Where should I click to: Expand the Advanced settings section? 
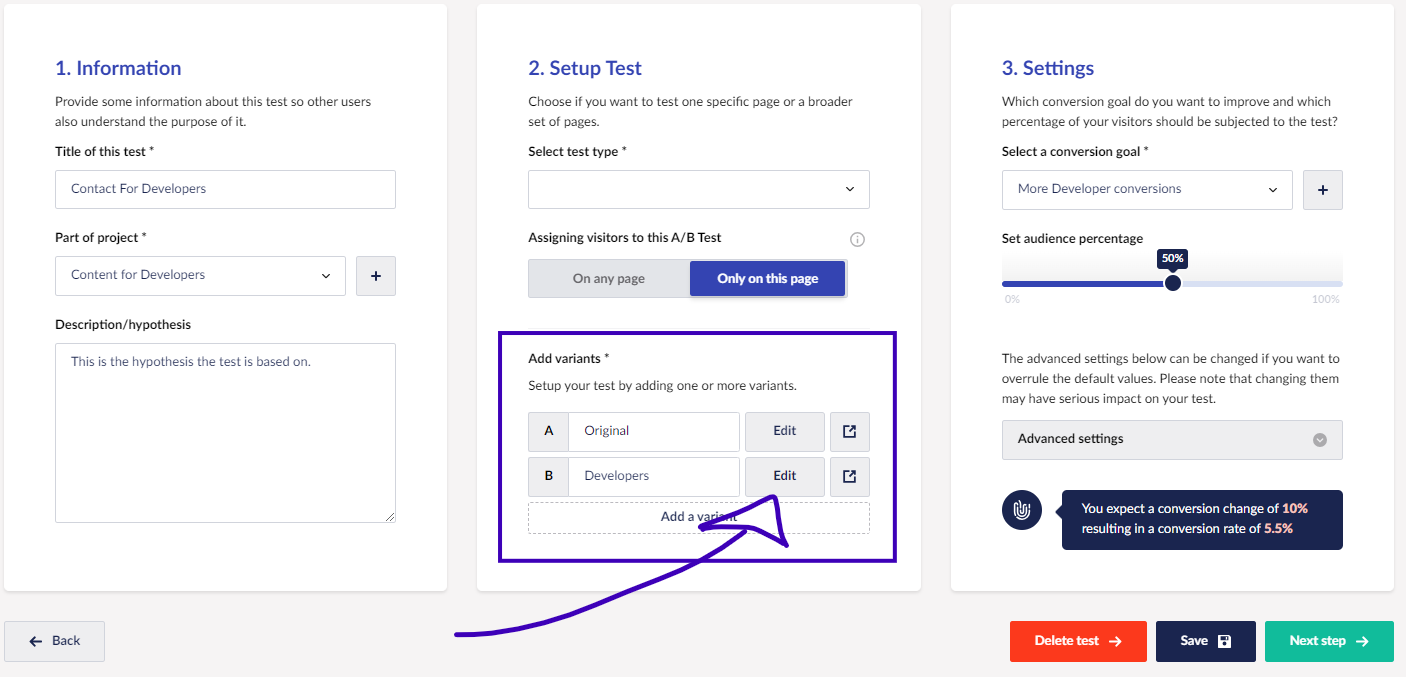coord(1171,439)
